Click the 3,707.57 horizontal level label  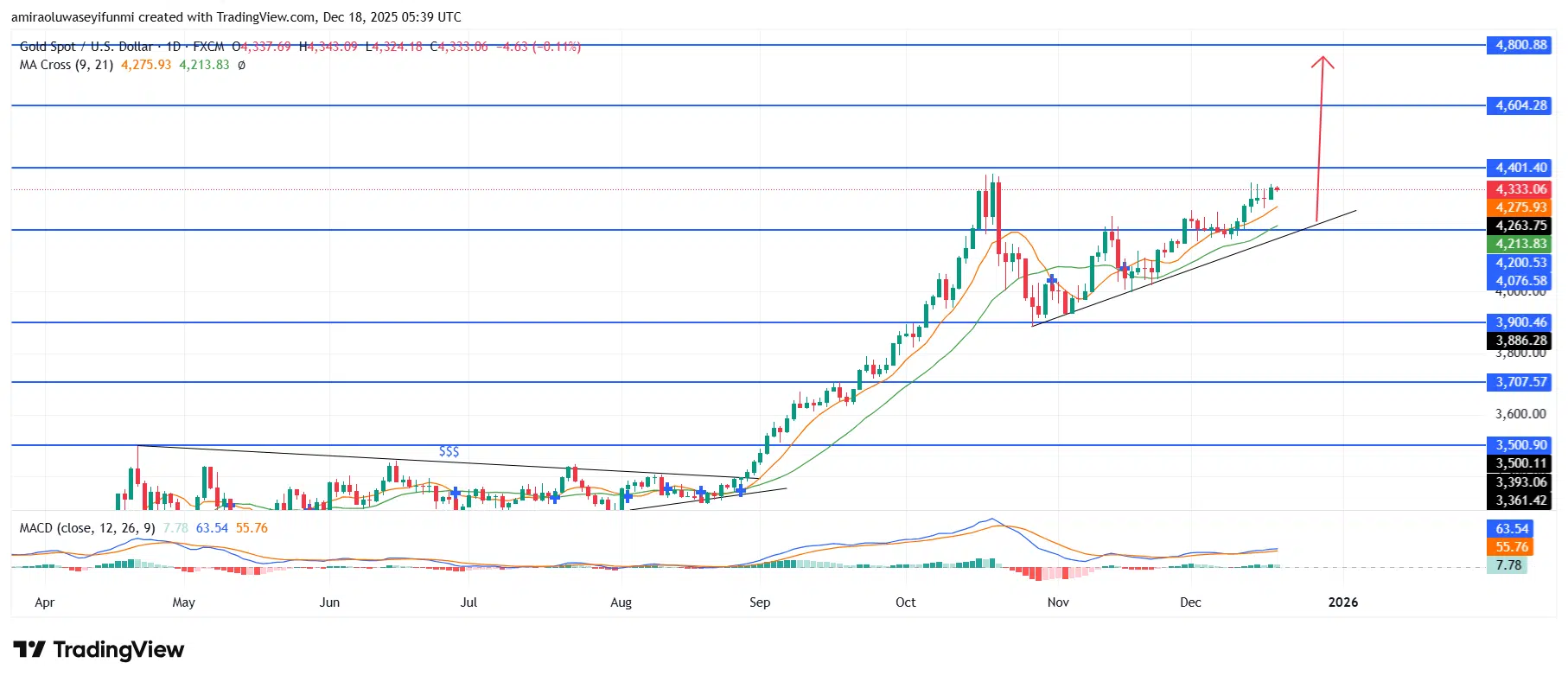tap(1520, 382)
